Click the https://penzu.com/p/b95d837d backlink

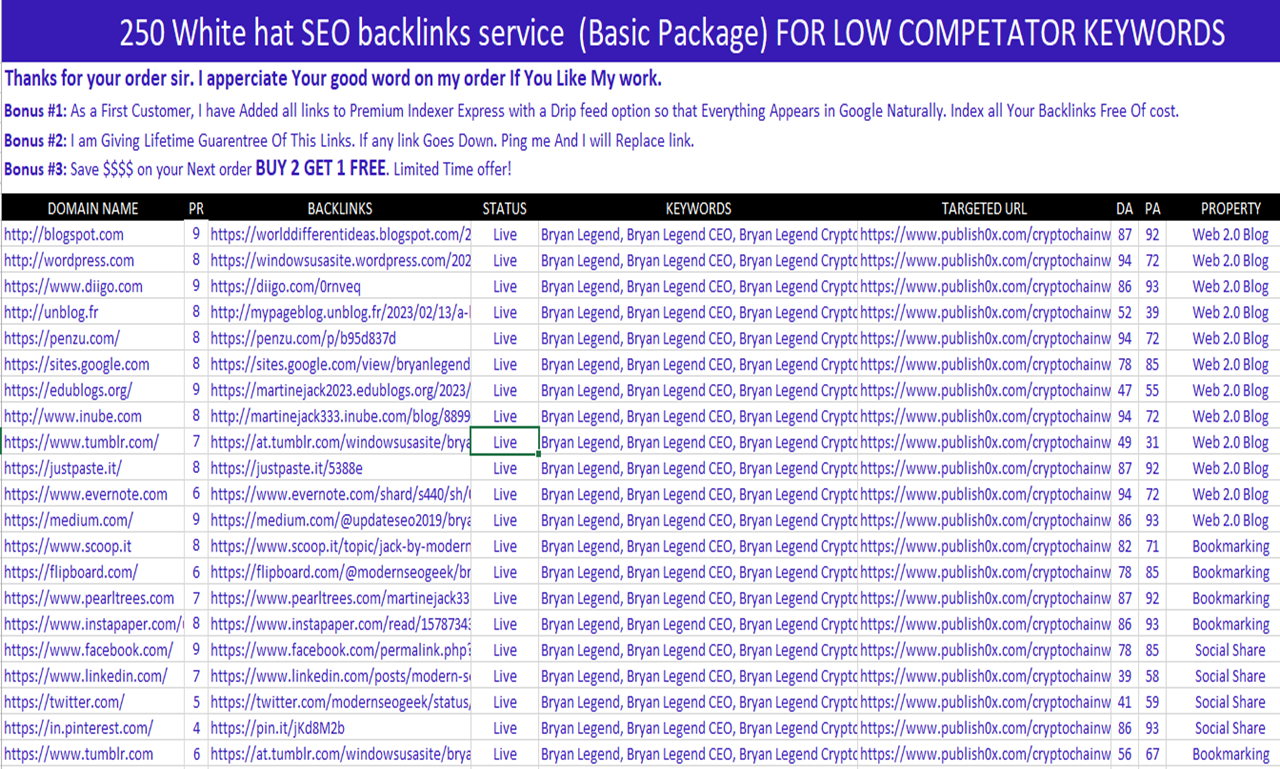click(x=304, y=338)
